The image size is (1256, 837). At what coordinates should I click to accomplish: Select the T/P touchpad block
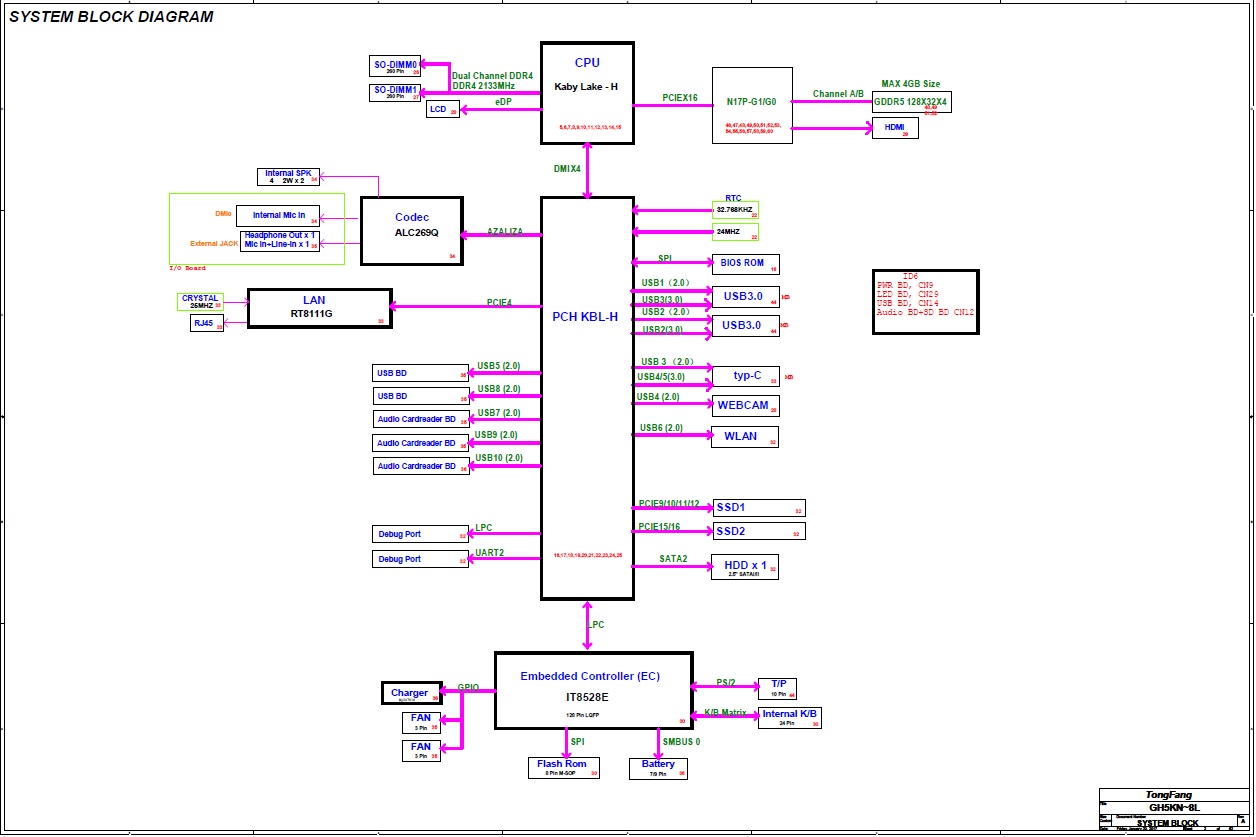tap(778, 688)
